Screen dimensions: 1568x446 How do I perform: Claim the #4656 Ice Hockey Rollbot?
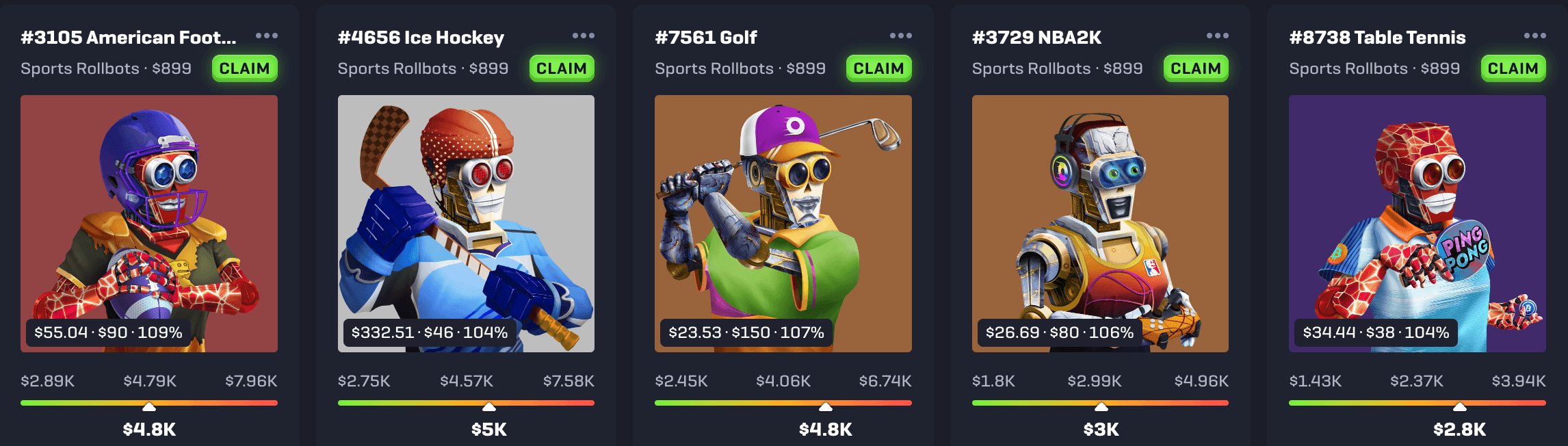coord(562,68)
